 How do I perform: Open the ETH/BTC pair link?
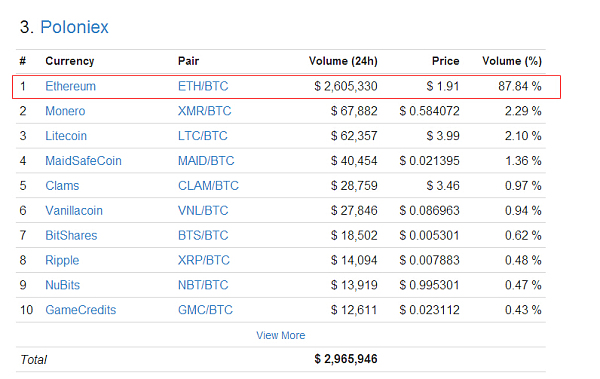(203, 86)
